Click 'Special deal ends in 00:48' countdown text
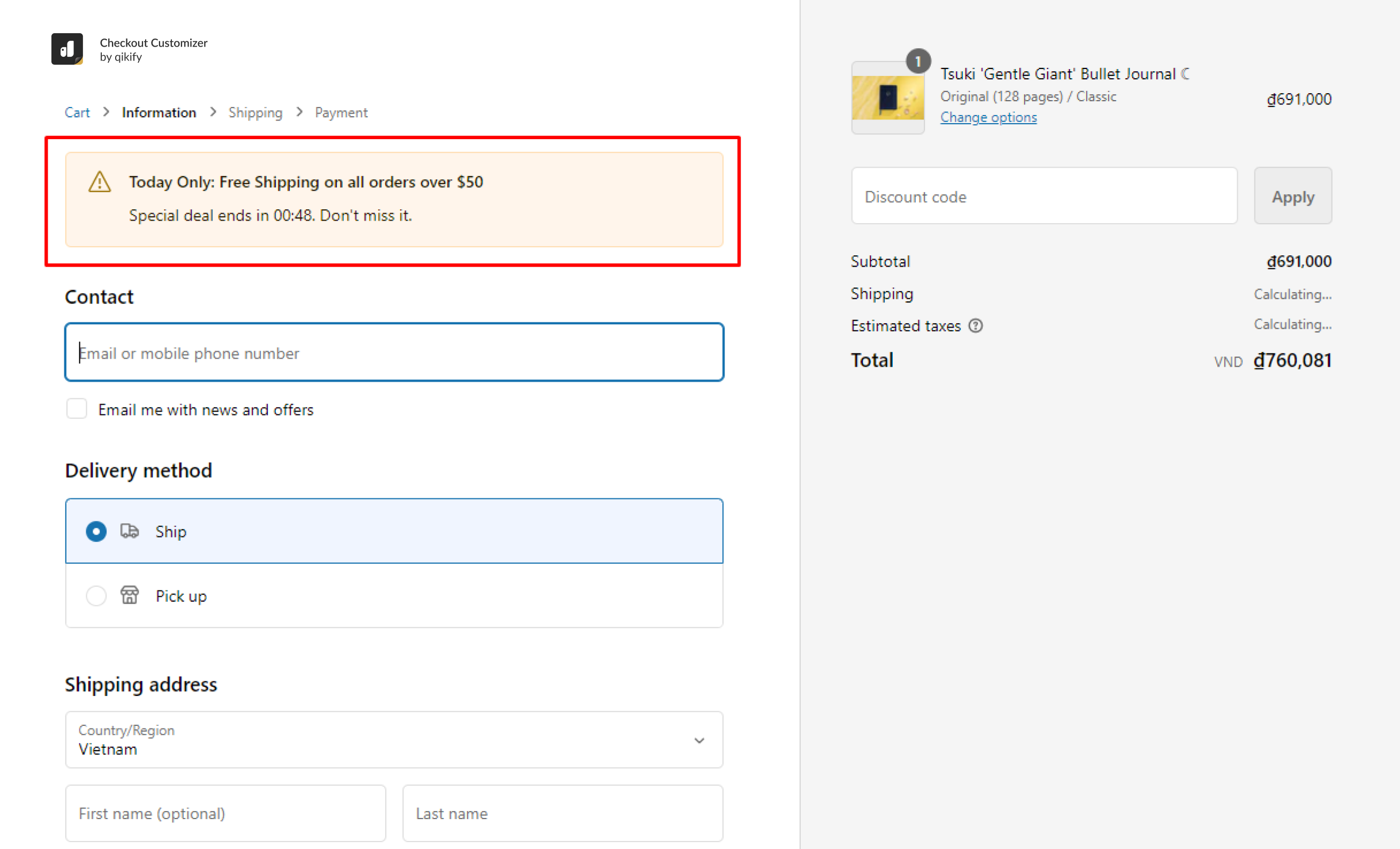The width and height of the screenshot is (1400, 849). point(270,215)
